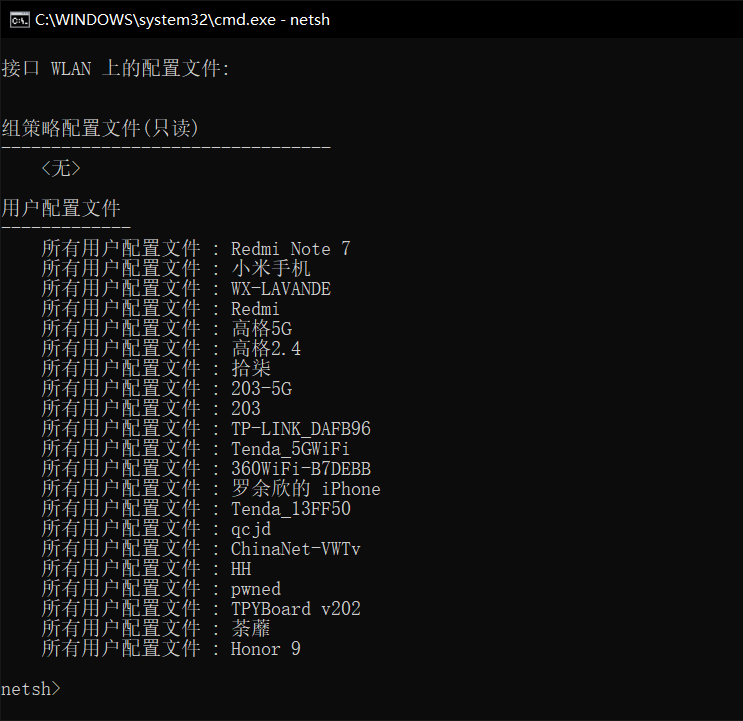
Task: Click the 'TPYBoard v202' profile name
Action: [x=296, y=609]
